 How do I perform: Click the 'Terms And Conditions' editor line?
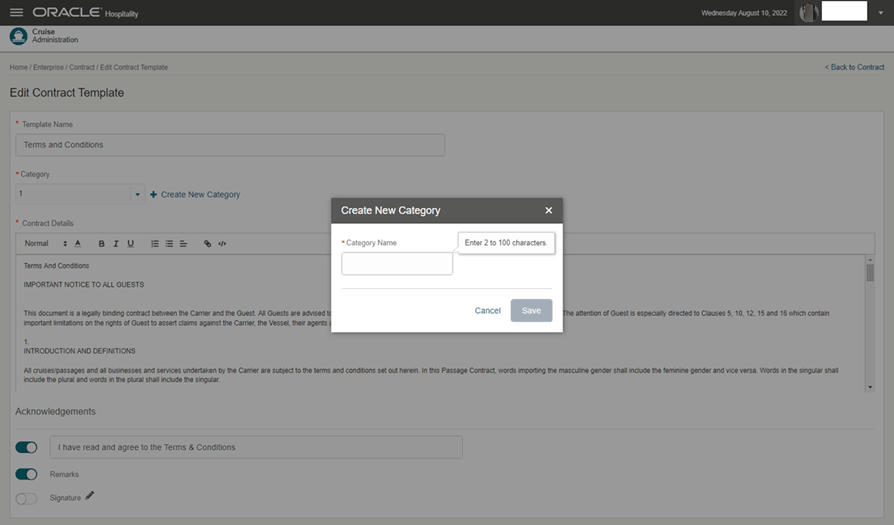56,266
